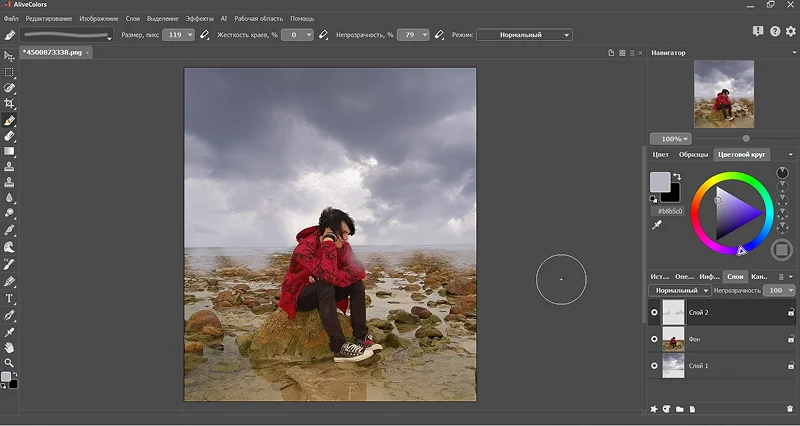800x426 pixels.
Task: Open the notifications icon next to help
Action: [x=758, y=31]
